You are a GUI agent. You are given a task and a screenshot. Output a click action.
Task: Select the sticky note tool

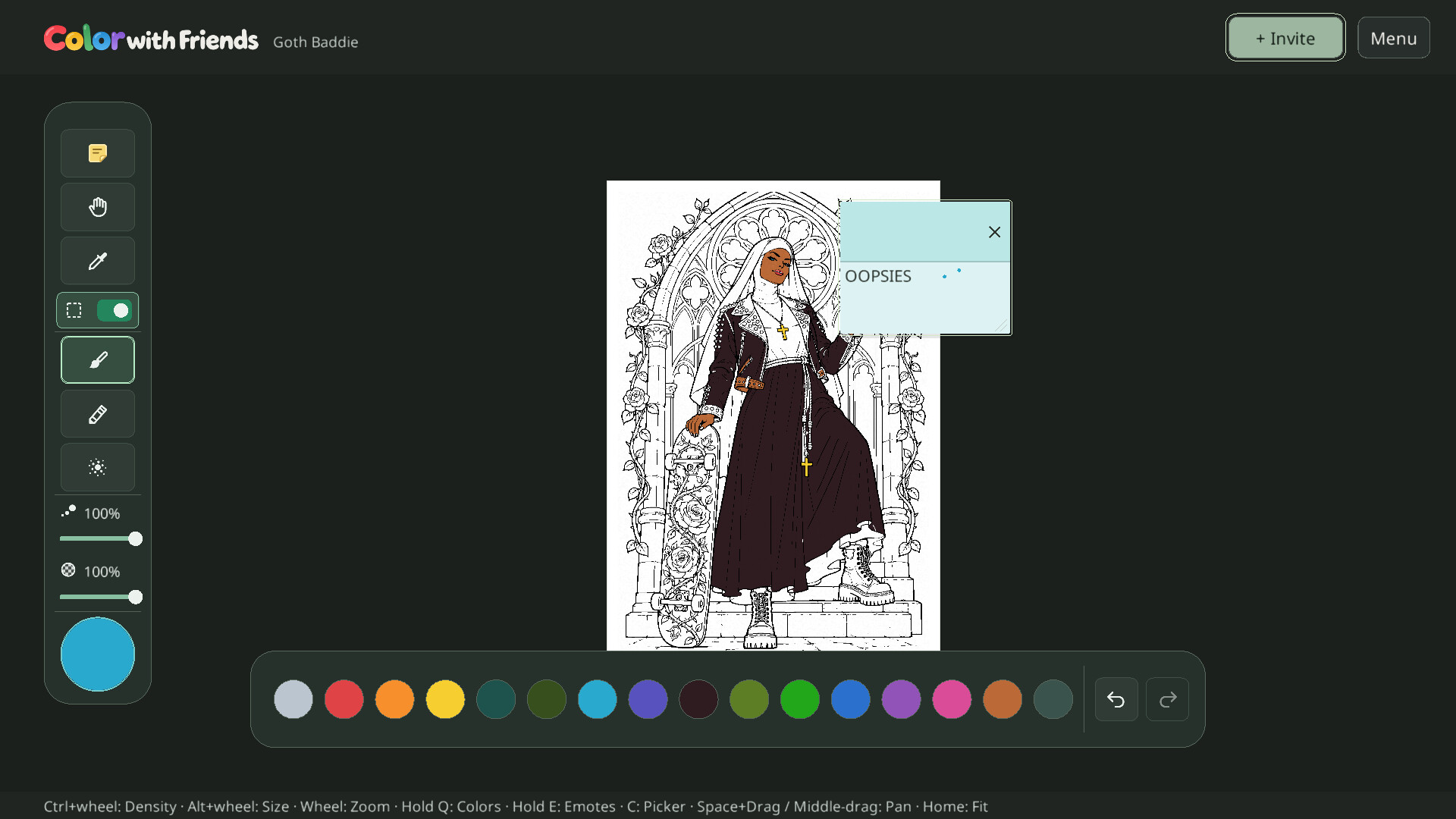[x=98, y=153]
